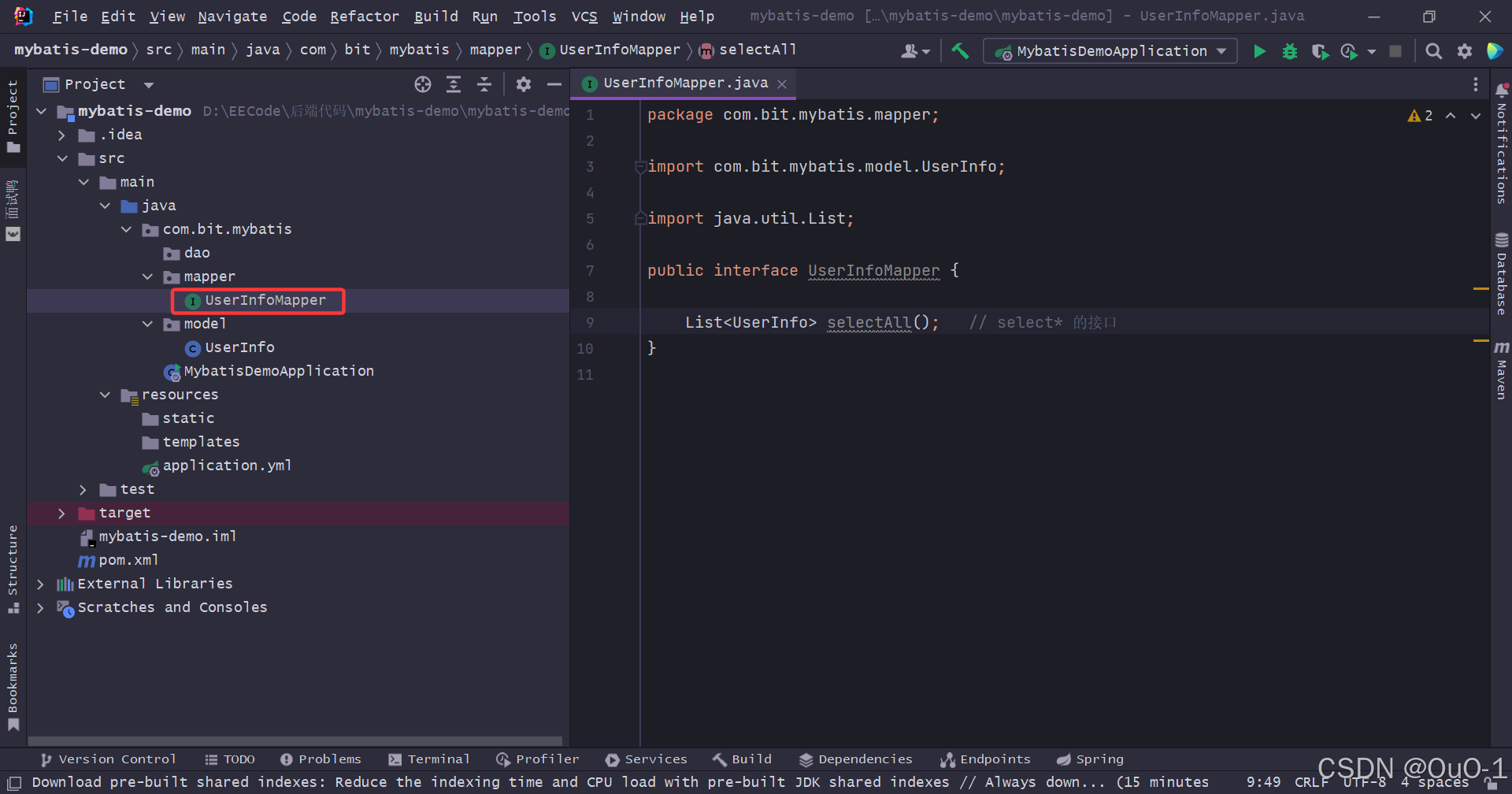Collapse all in Project panel

coord(484,84)
